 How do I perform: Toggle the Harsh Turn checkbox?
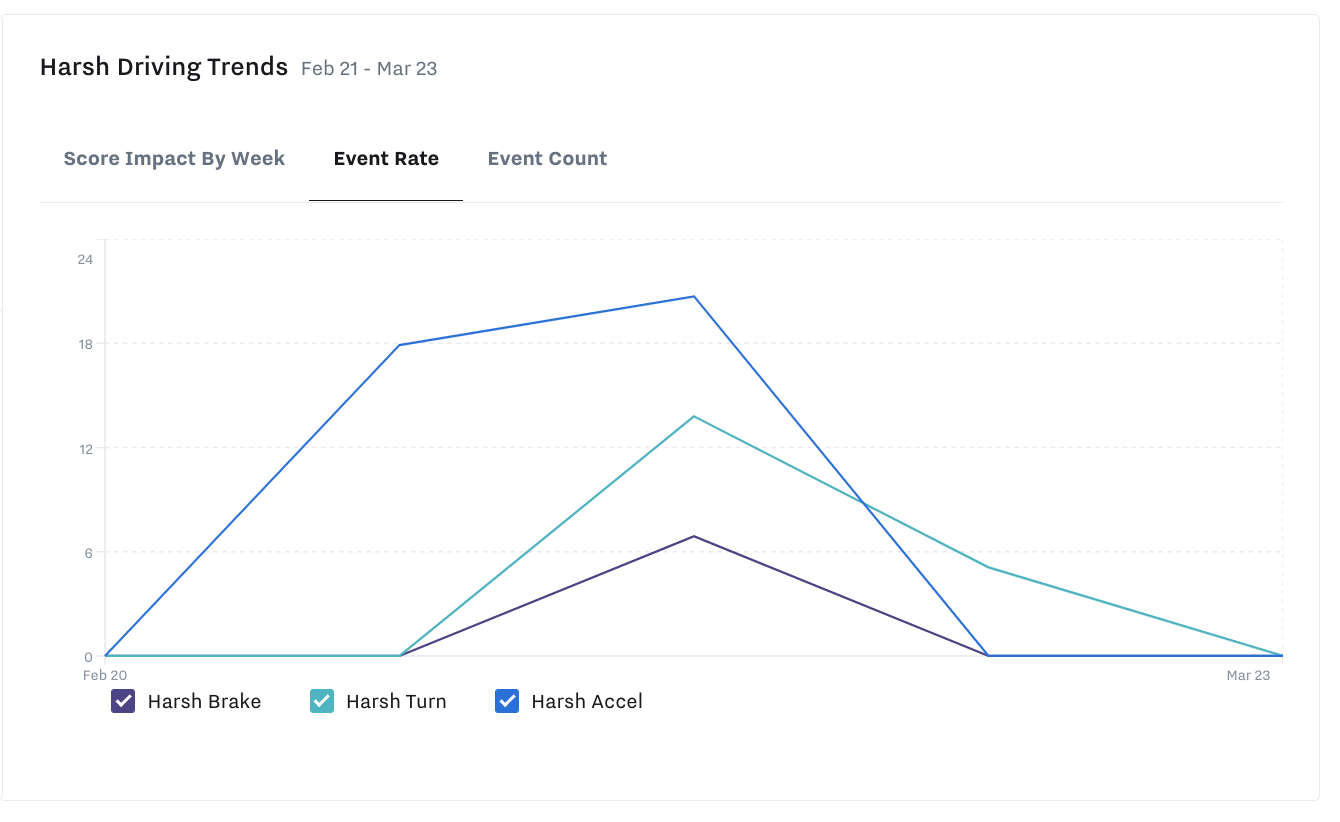click(x=322, y=701)
